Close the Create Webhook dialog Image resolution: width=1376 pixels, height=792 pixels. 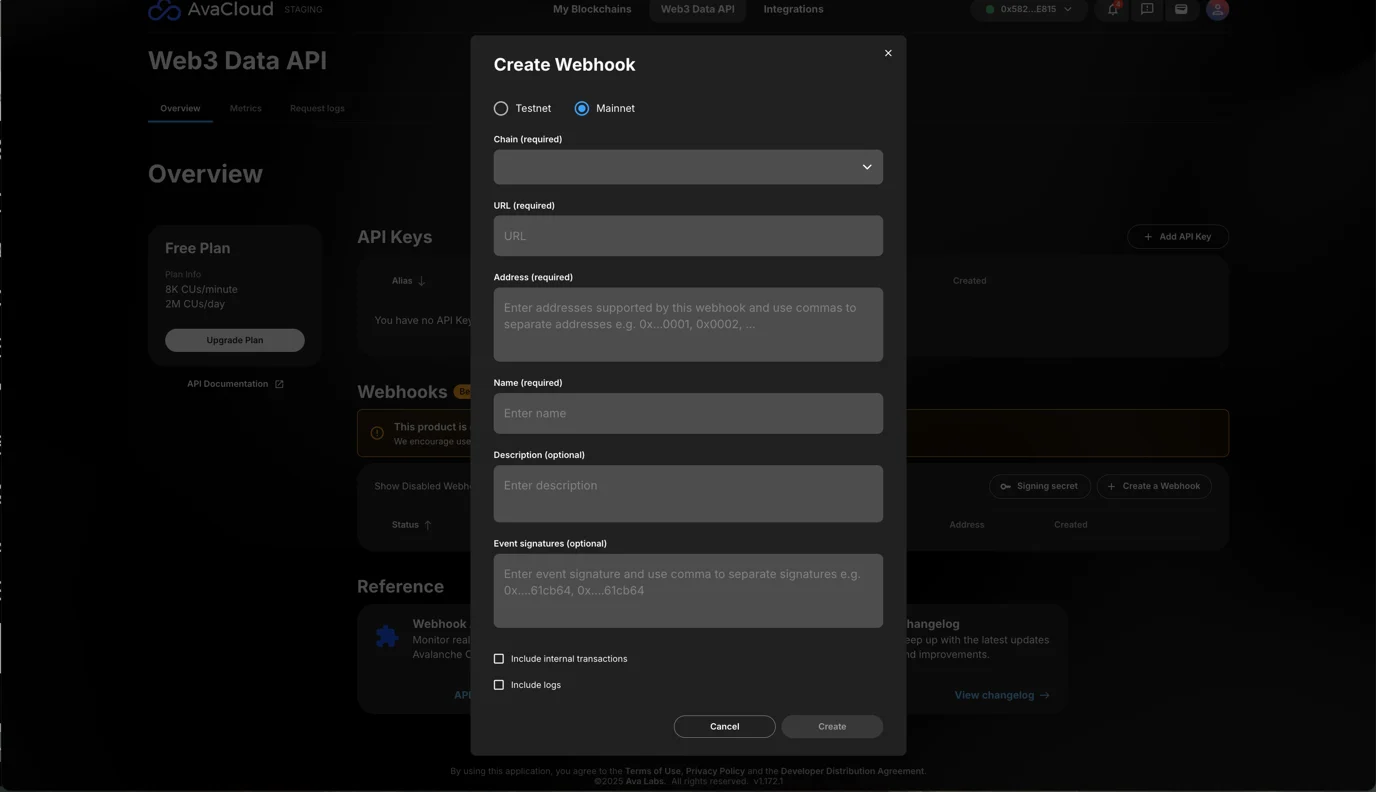pyautogui.click(x=888, y=53)
